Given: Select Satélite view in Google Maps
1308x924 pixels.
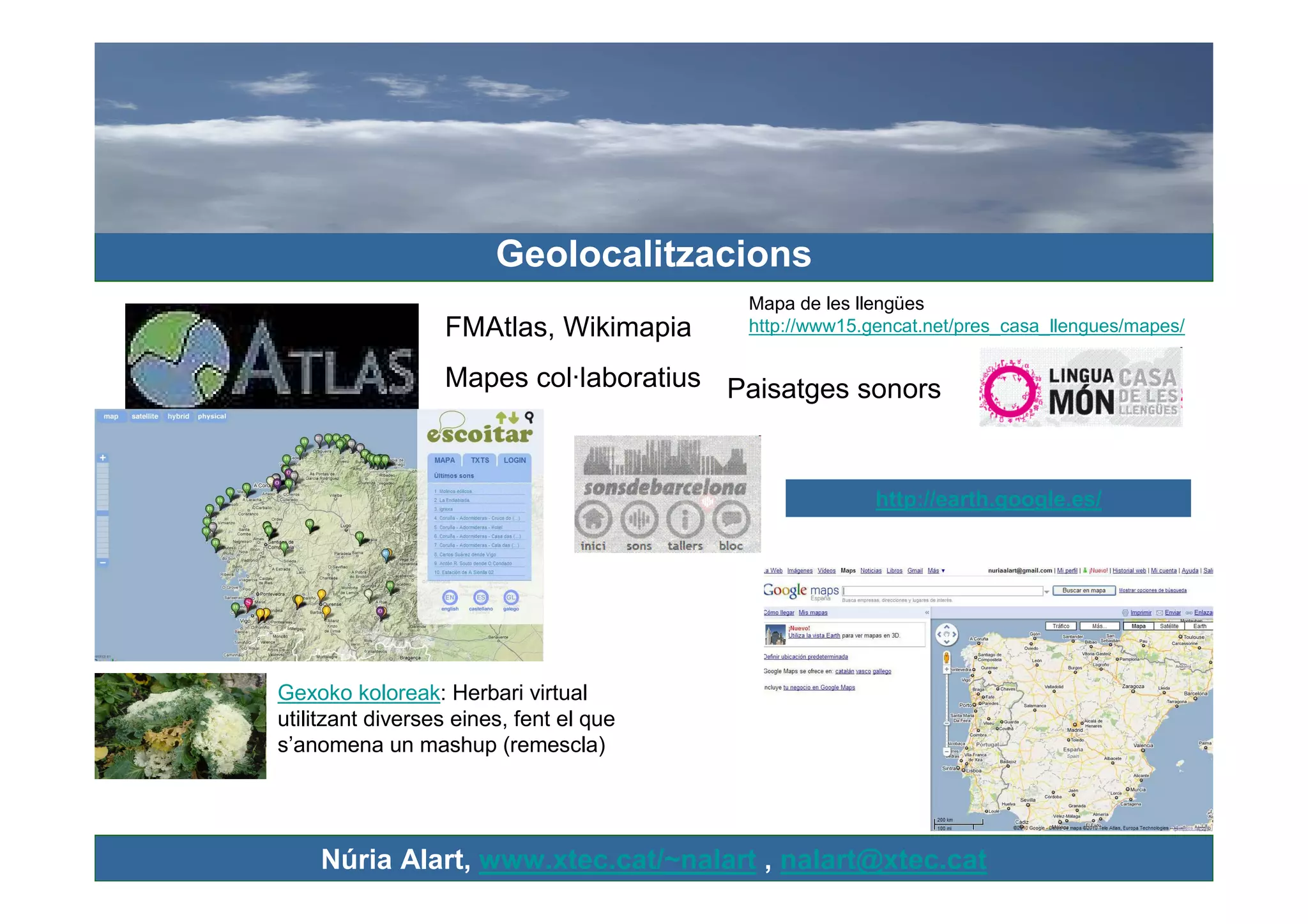Looking at the screenshot, I should click(x=1169, y=626).
